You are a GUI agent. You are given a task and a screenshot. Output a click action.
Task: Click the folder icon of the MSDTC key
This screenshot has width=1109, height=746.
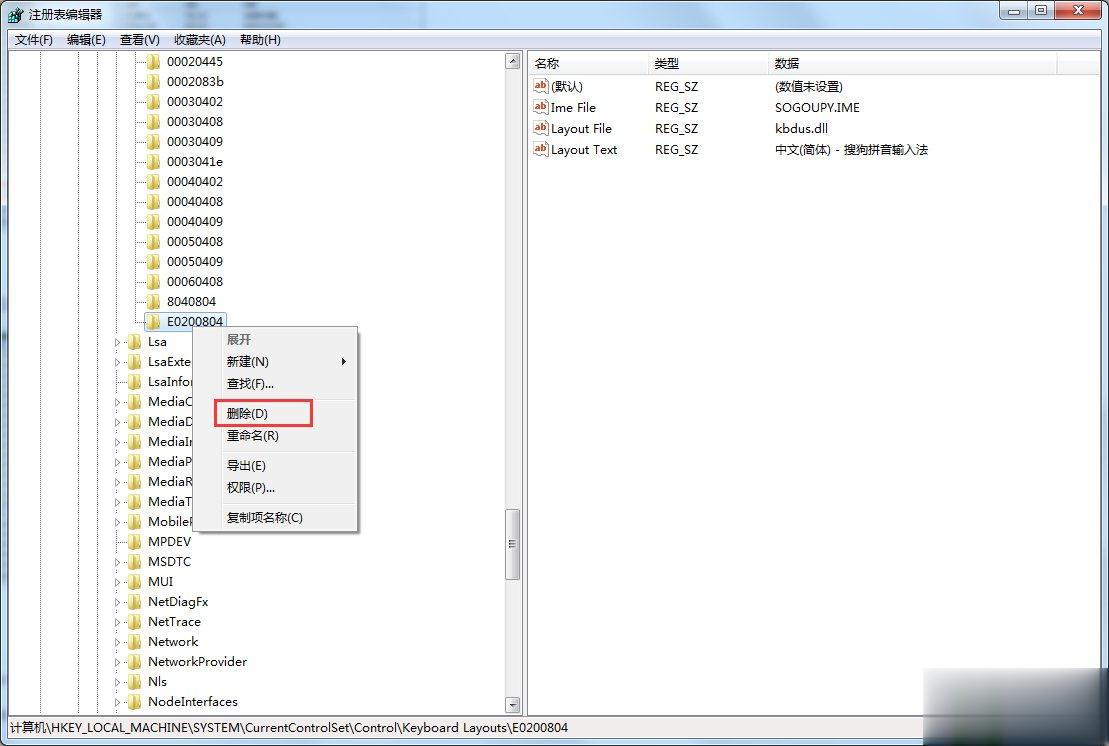[134, 561]
